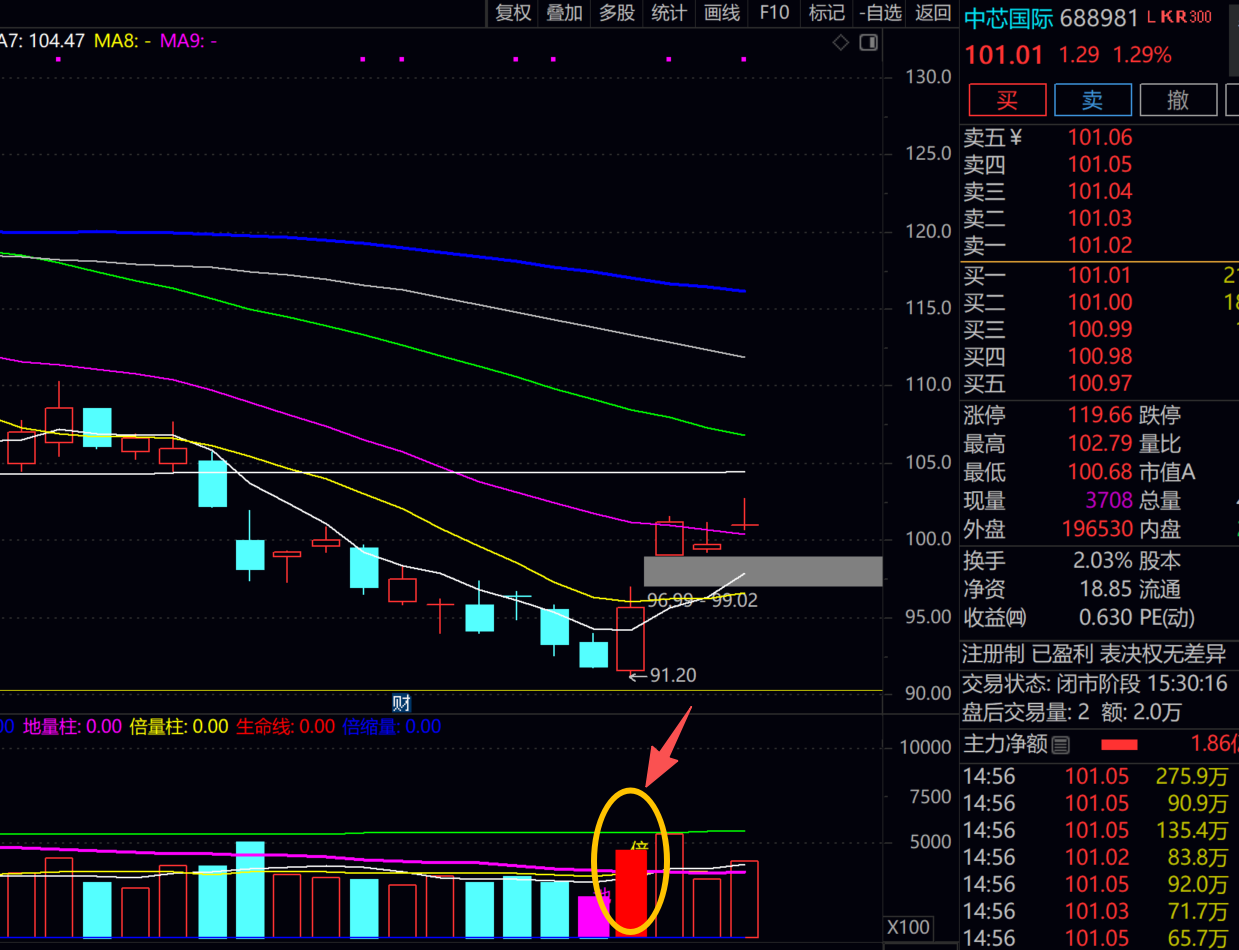Click the X100 volume scale label
1239x950 pixels.
coord(908,926)
